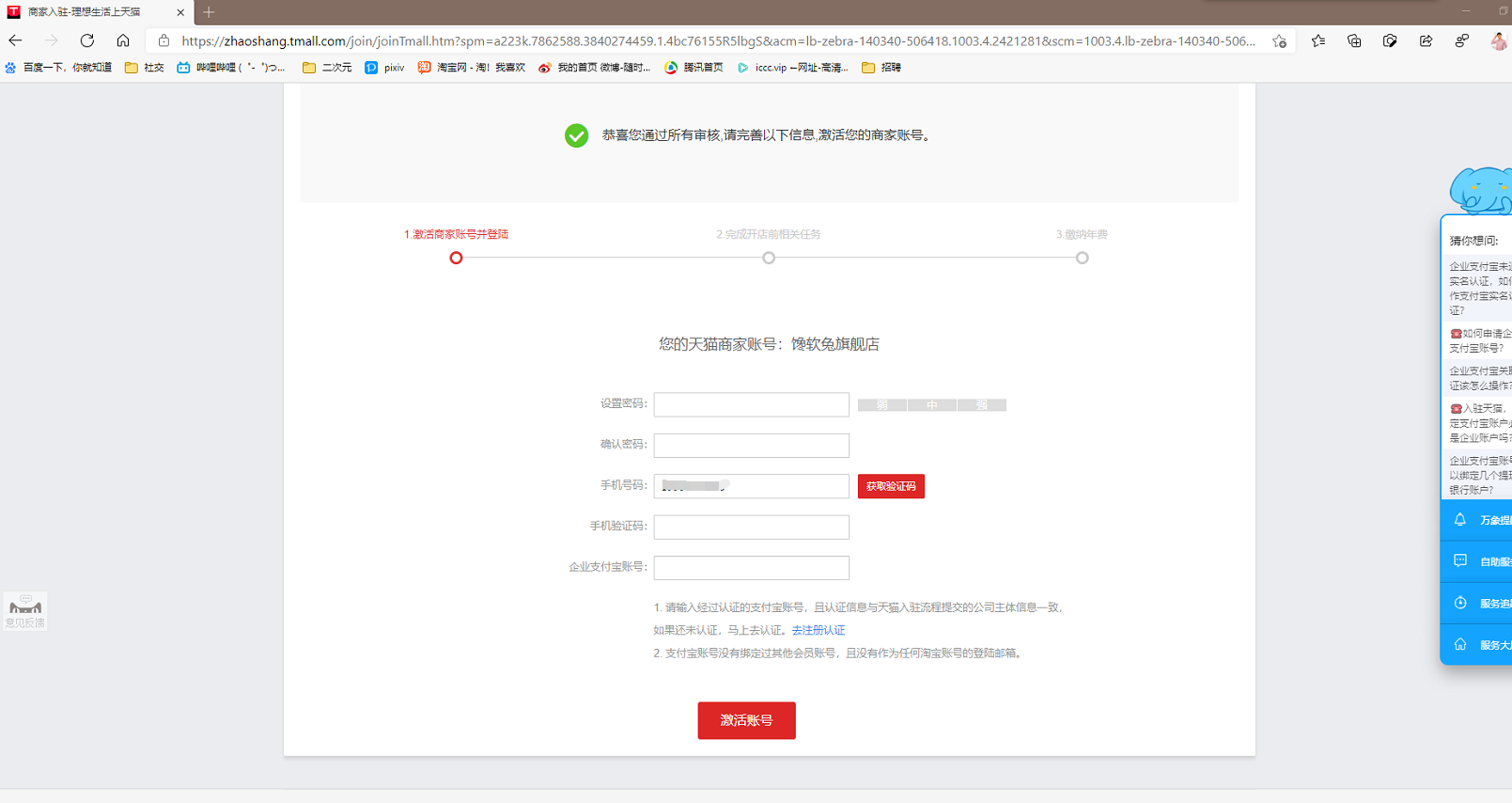Click the user profile avatar
The height and width of the screenshot is (803, 1512).
(1499, 40)
